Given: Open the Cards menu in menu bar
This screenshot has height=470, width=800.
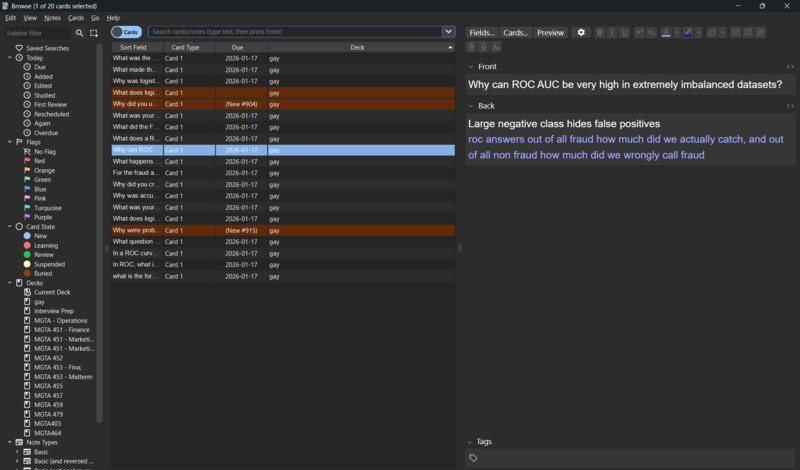Looking at the screenshot, I should pyautogui.click(x=76, y=18).
